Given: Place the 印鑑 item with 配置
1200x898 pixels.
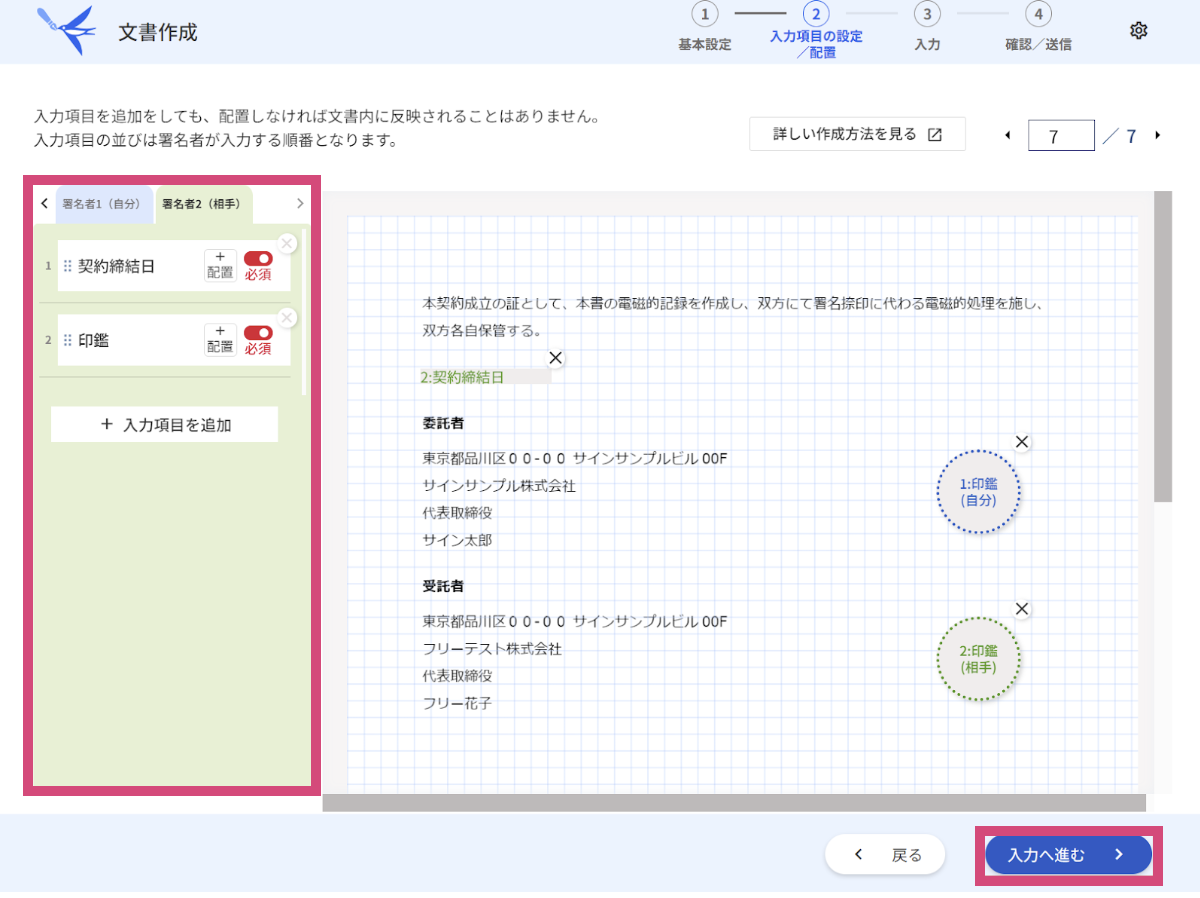Looking at the screenshot, I should [220, 340].
